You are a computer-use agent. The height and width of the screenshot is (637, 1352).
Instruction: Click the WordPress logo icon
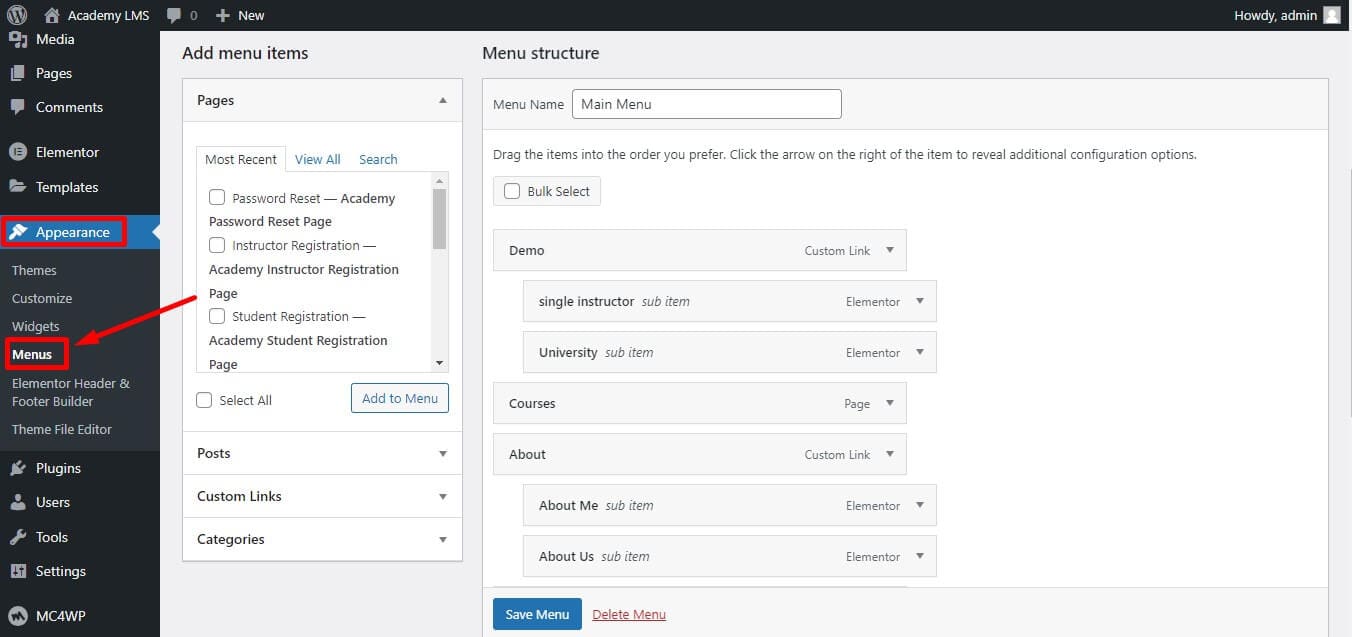(x=17, y=15)
